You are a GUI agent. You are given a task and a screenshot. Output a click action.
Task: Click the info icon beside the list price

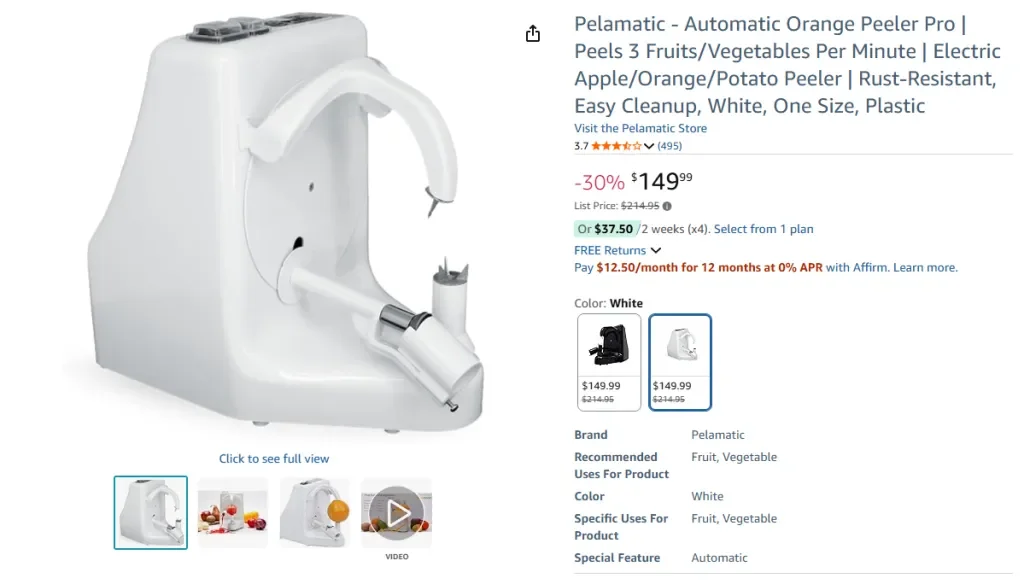coord(666,205)
